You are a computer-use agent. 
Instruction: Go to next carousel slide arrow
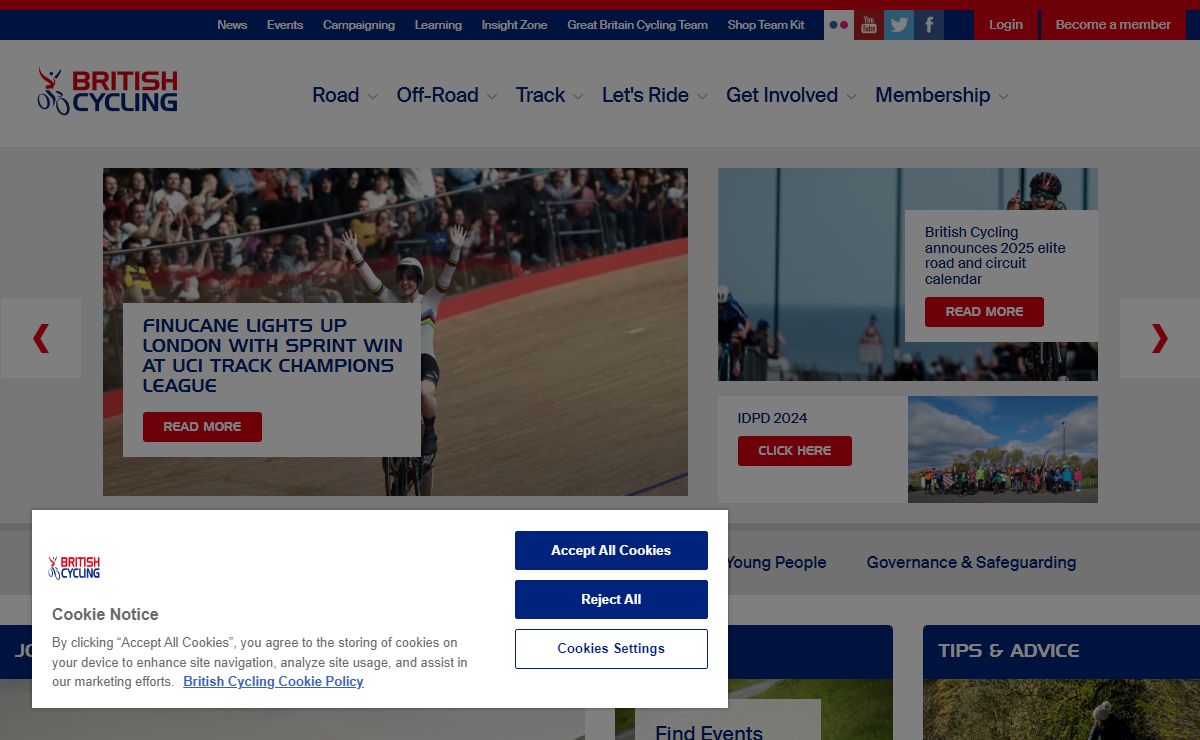point(1159,338)
